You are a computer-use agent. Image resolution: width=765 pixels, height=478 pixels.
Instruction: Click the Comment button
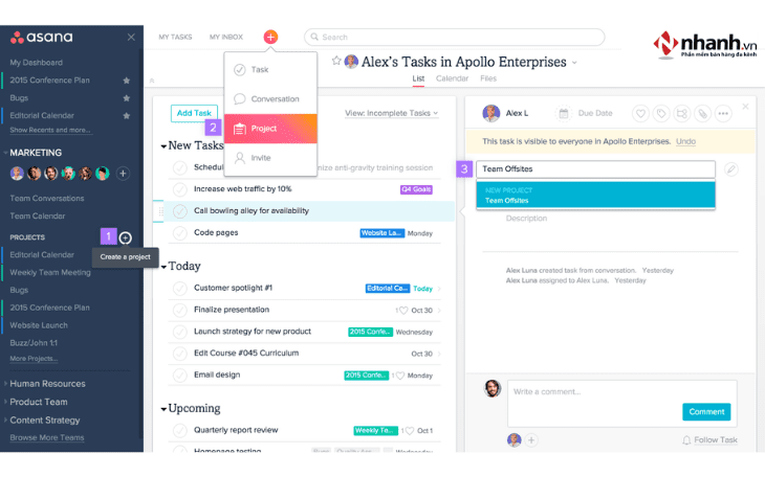(x=706, y=412)
